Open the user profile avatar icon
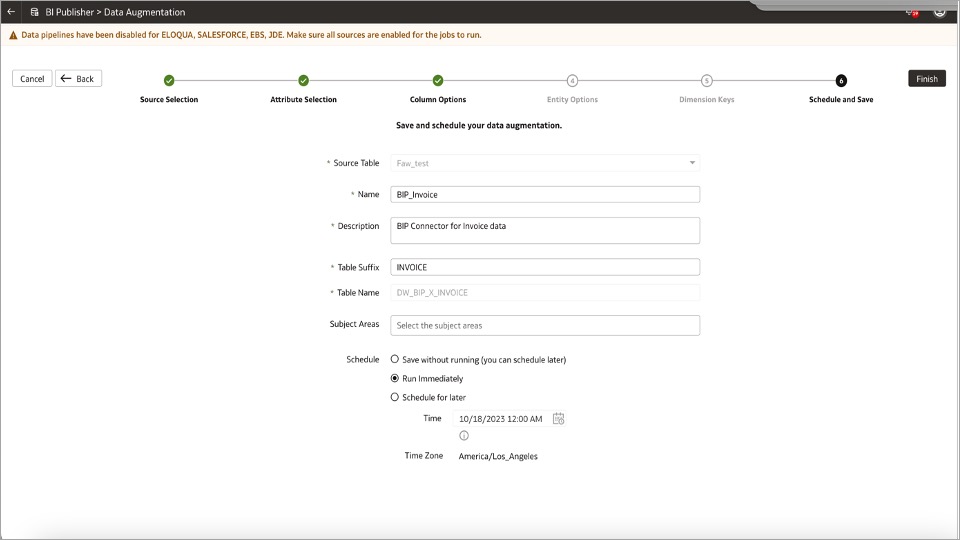Image resolution: width=960 pixels, height=540 pixels. [x=939, y=12]
